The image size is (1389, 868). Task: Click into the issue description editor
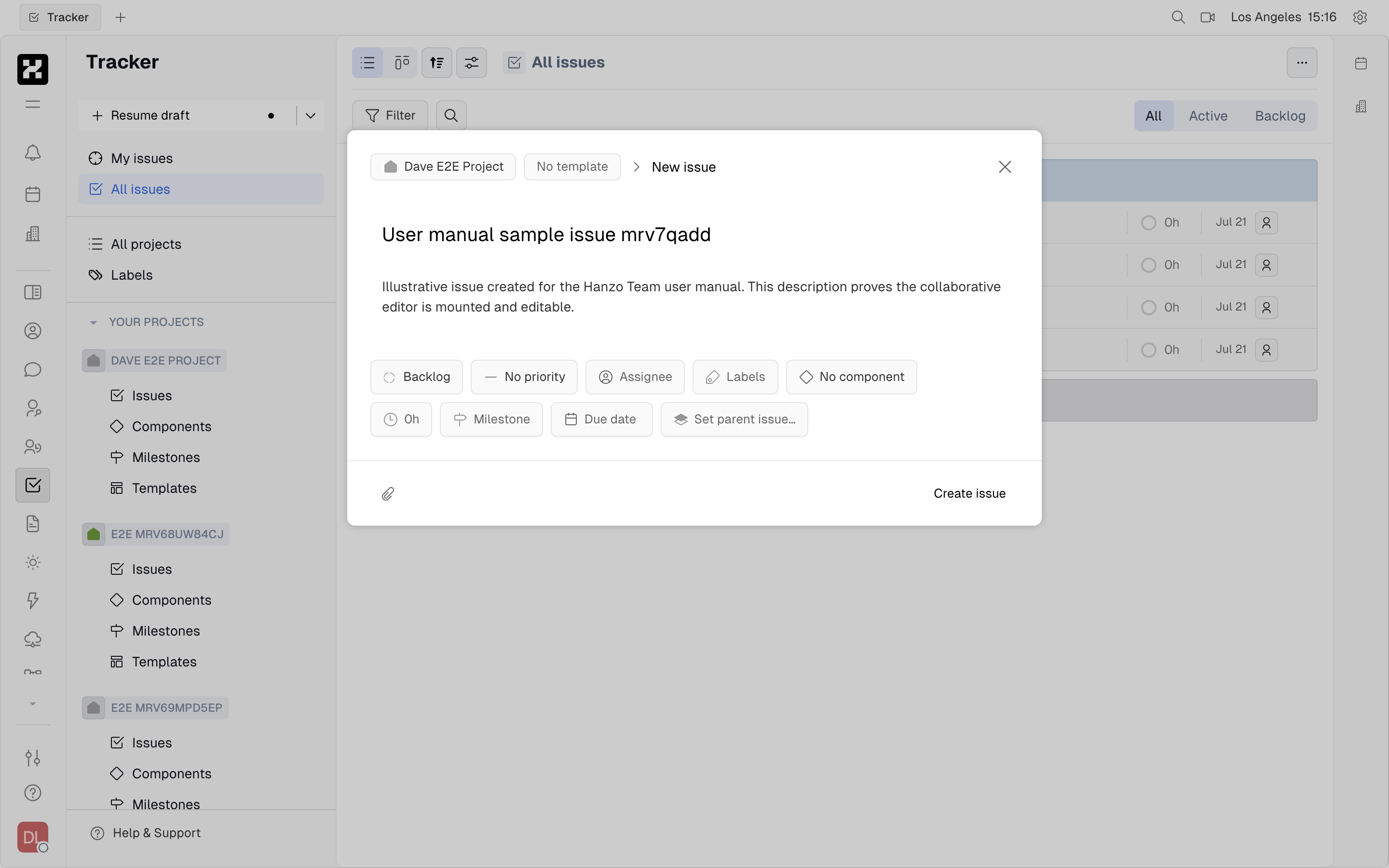(694, 297)
